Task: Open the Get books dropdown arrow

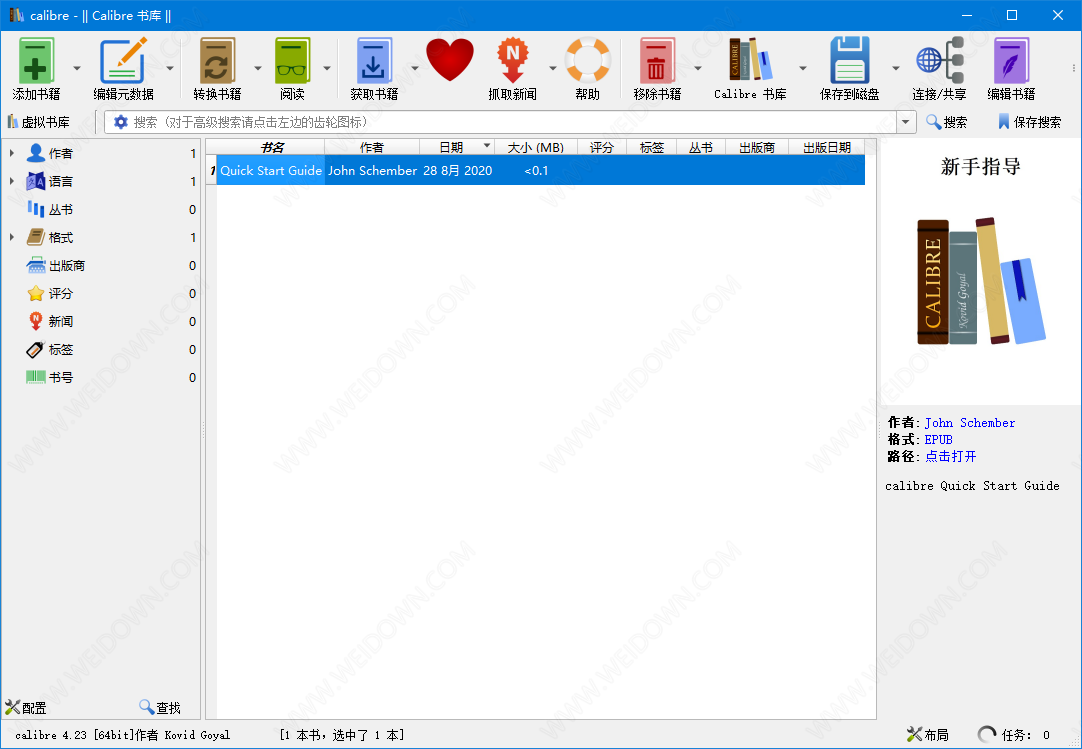Action: click(x=415, y=68)
